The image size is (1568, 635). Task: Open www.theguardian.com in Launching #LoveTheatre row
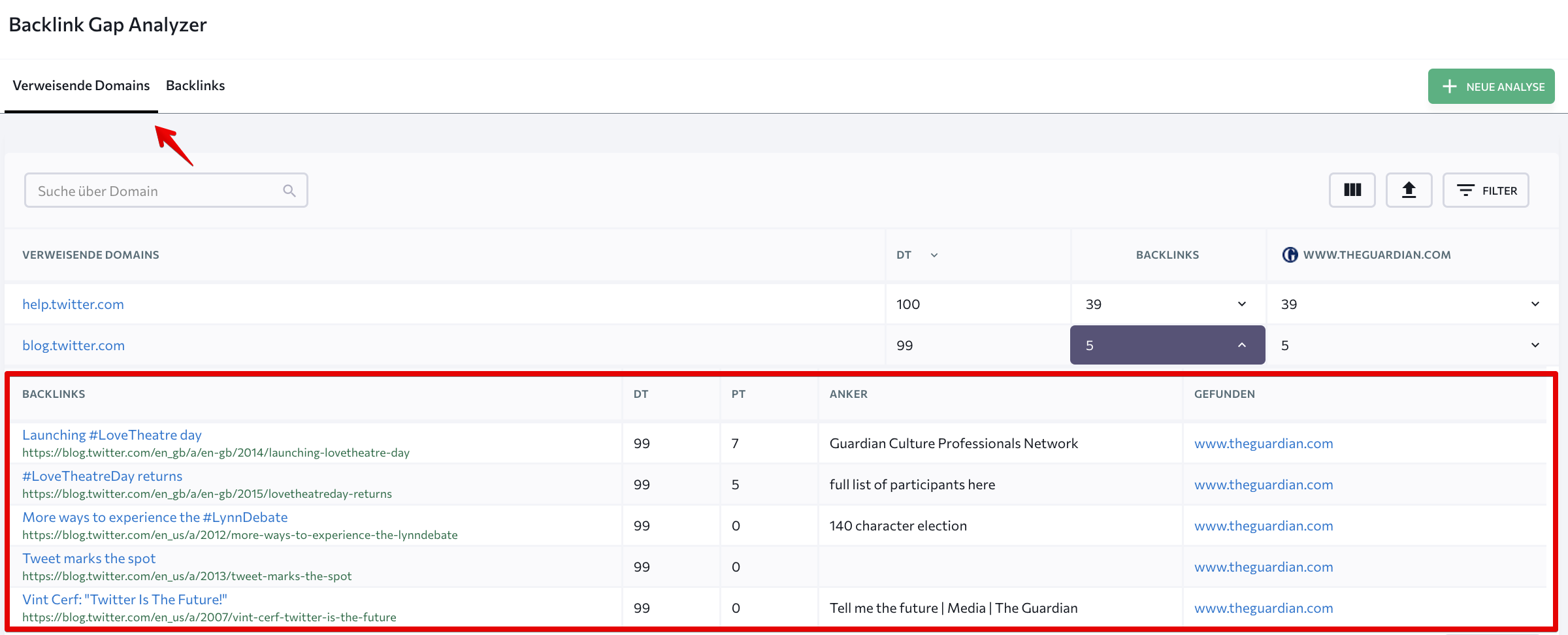click(x=1264, y=443)
